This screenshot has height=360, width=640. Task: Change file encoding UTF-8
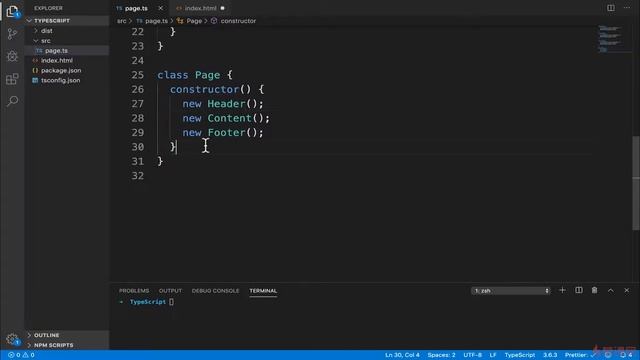[472, 355]
